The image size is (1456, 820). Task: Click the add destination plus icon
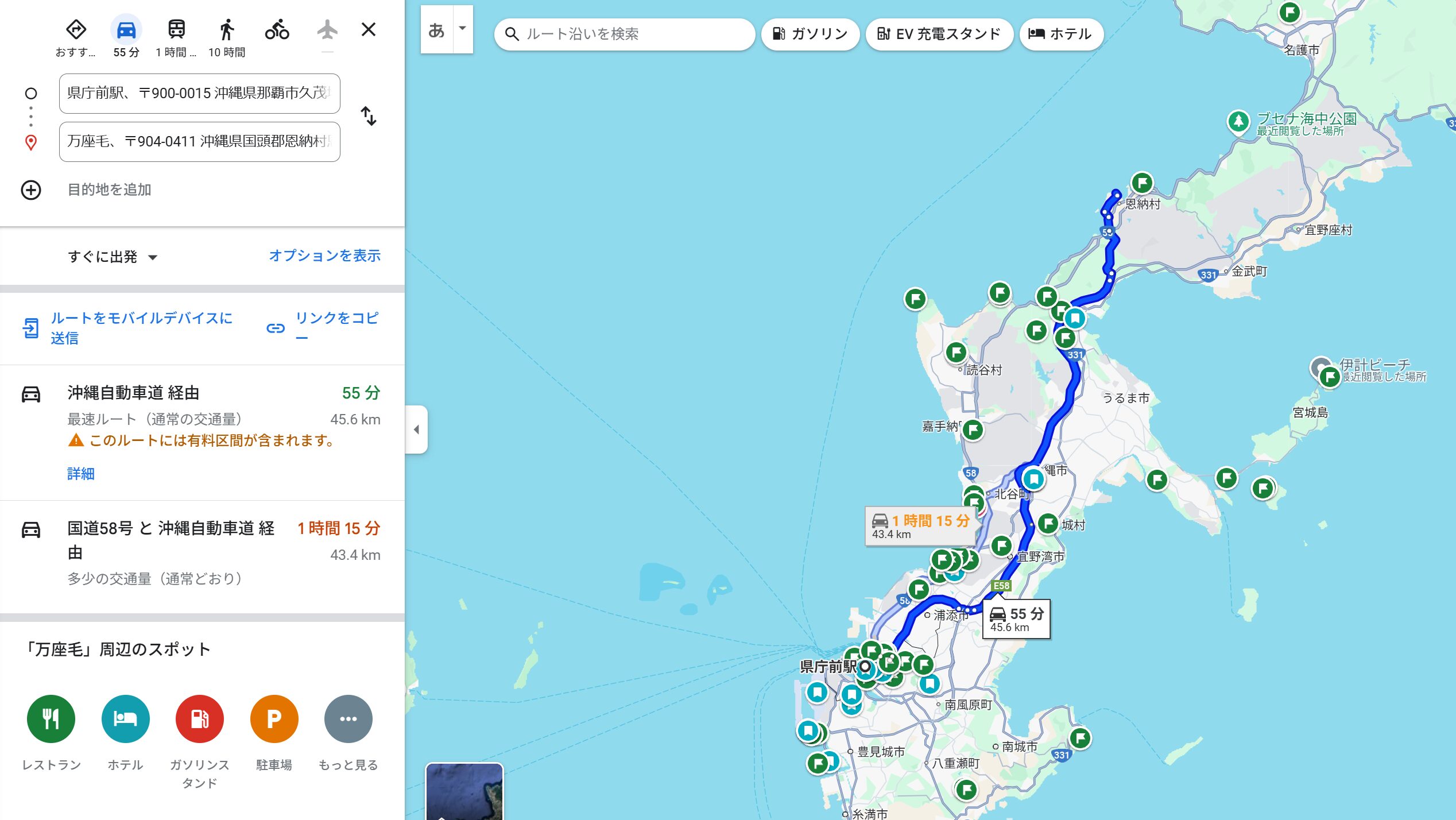point(31,190)
